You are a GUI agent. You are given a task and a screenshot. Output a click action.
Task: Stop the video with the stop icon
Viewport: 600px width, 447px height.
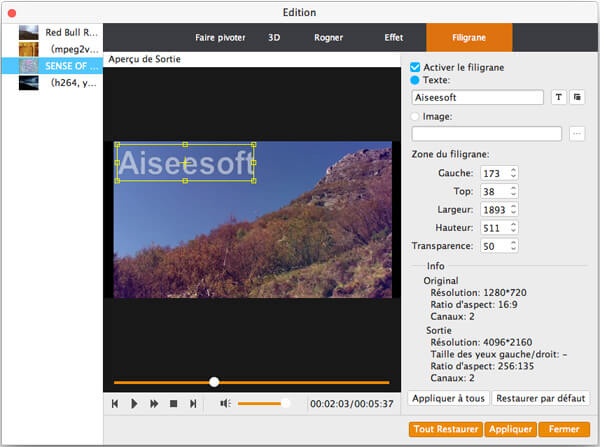pos(173,403)
